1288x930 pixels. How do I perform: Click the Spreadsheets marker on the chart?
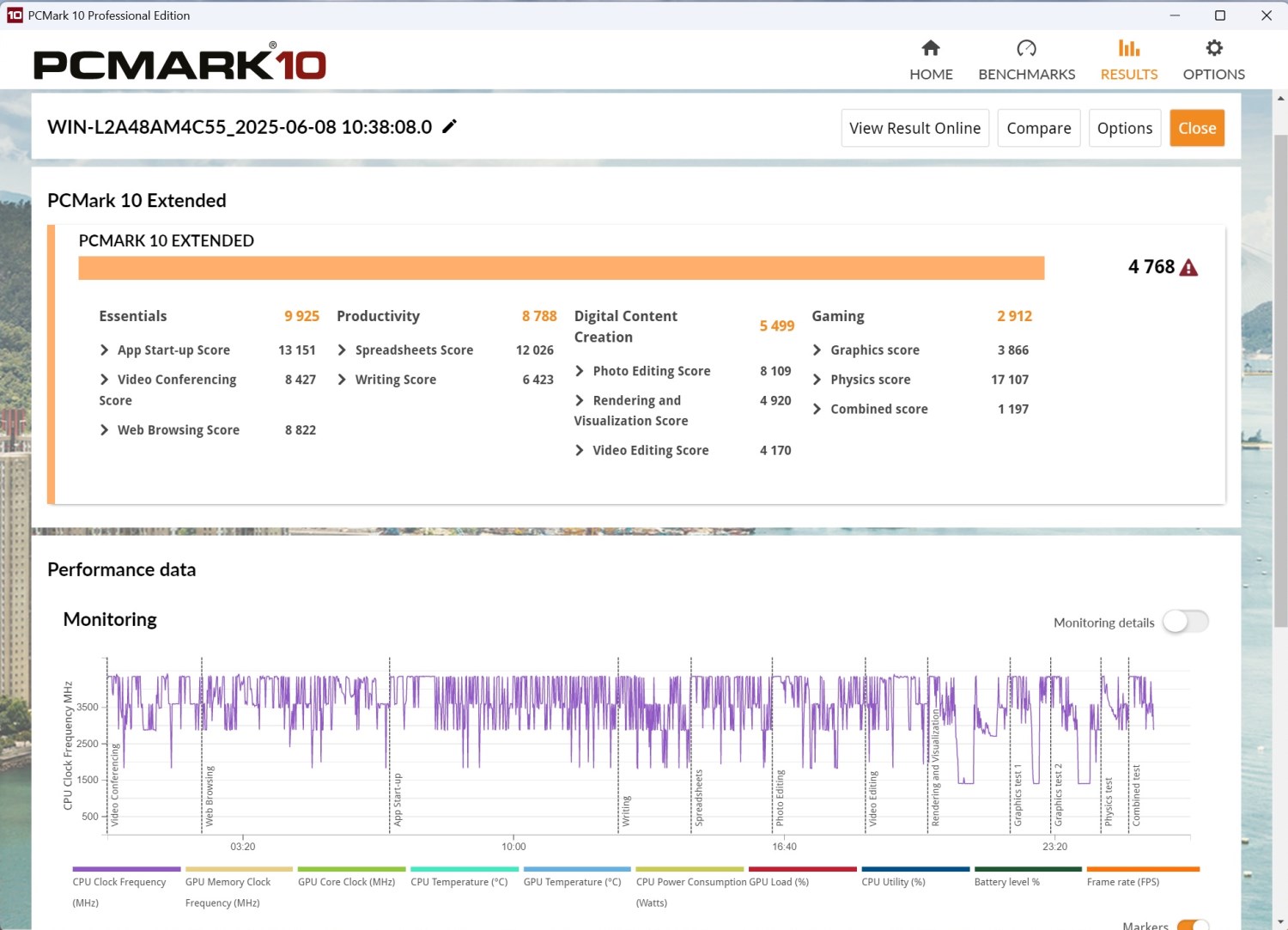pyautogui.click(x=699, y=798)
